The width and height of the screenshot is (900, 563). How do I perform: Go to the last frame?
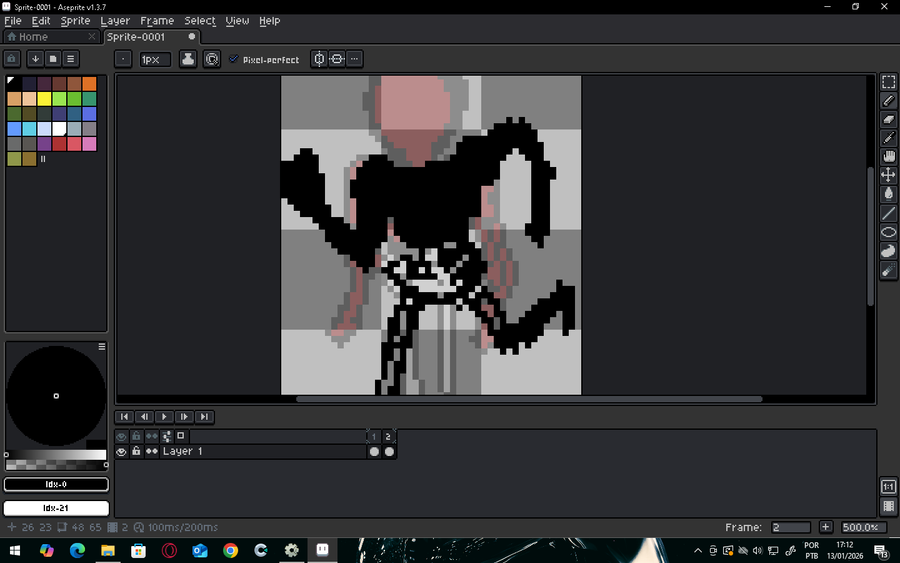pyautogui.click(x=204, y=417)
